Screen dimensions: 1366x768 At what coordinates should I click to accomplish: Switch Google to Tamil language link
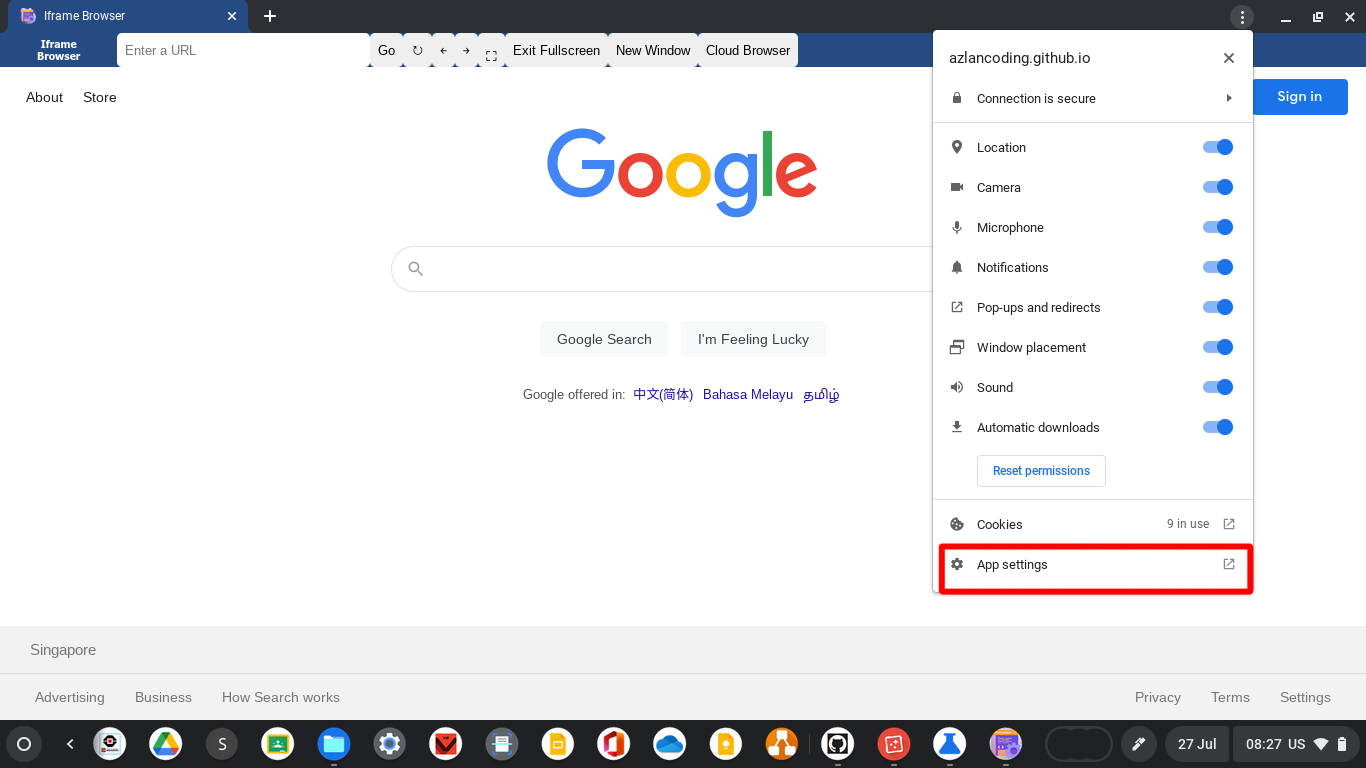[x=822, y=394]
